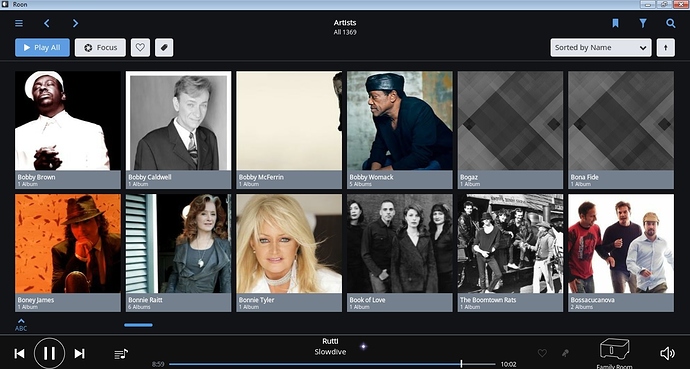The image size is (690, 369).
Task: Open the Boney James artist photo
Action: click(x=68, y=244)
